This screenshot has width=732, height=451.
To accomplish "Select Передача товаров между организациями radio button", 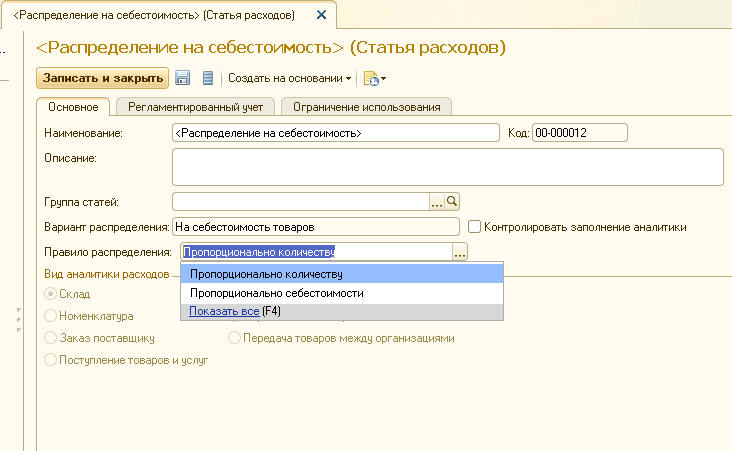I will click(x=234, y=338).
